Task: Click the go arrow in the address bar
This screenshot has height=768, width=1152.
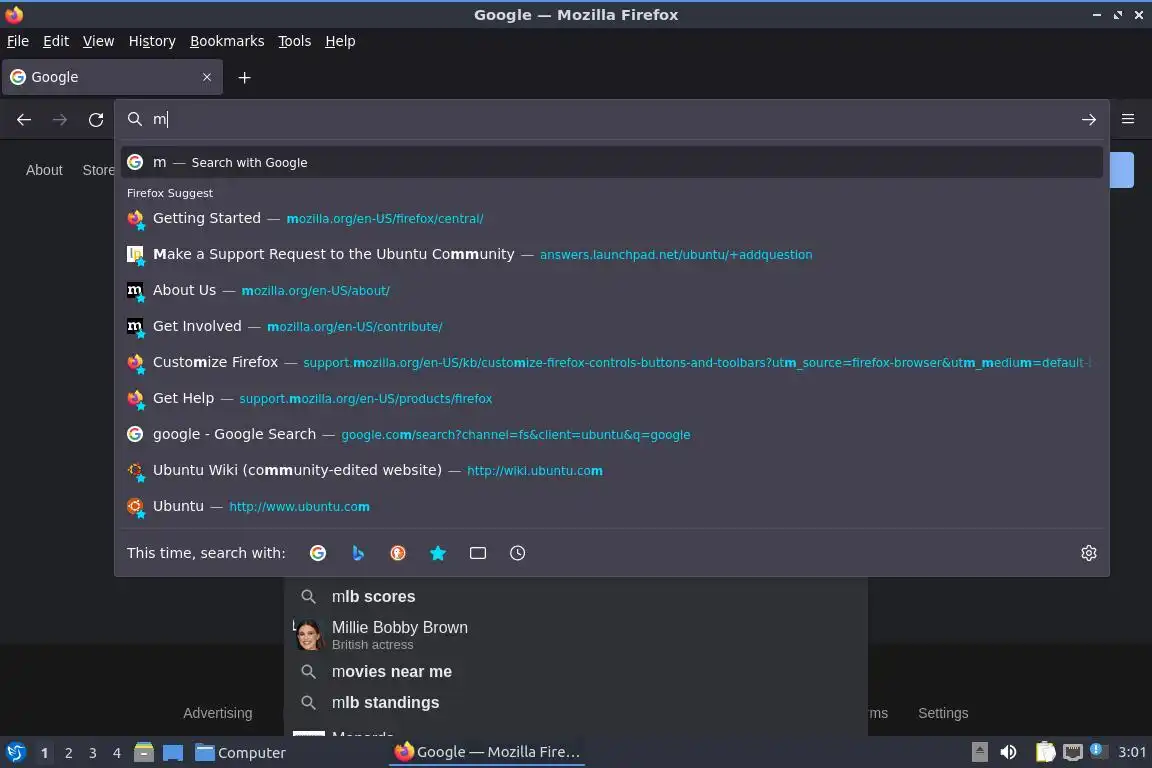Action: (1088, 119)
